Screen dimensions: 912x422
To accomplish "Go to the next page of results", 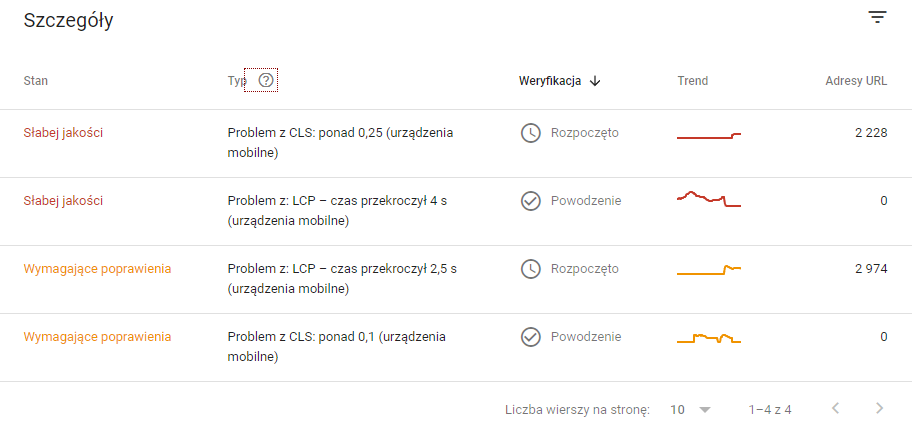I will tap(879, 409).
